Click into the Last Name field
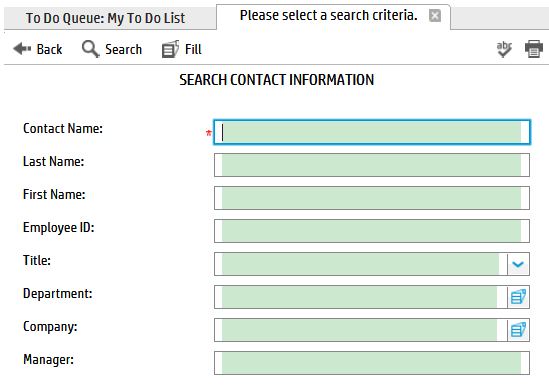The width and height of the screenshot is (549, 385). pyautogui.click(x=372, y=165)
